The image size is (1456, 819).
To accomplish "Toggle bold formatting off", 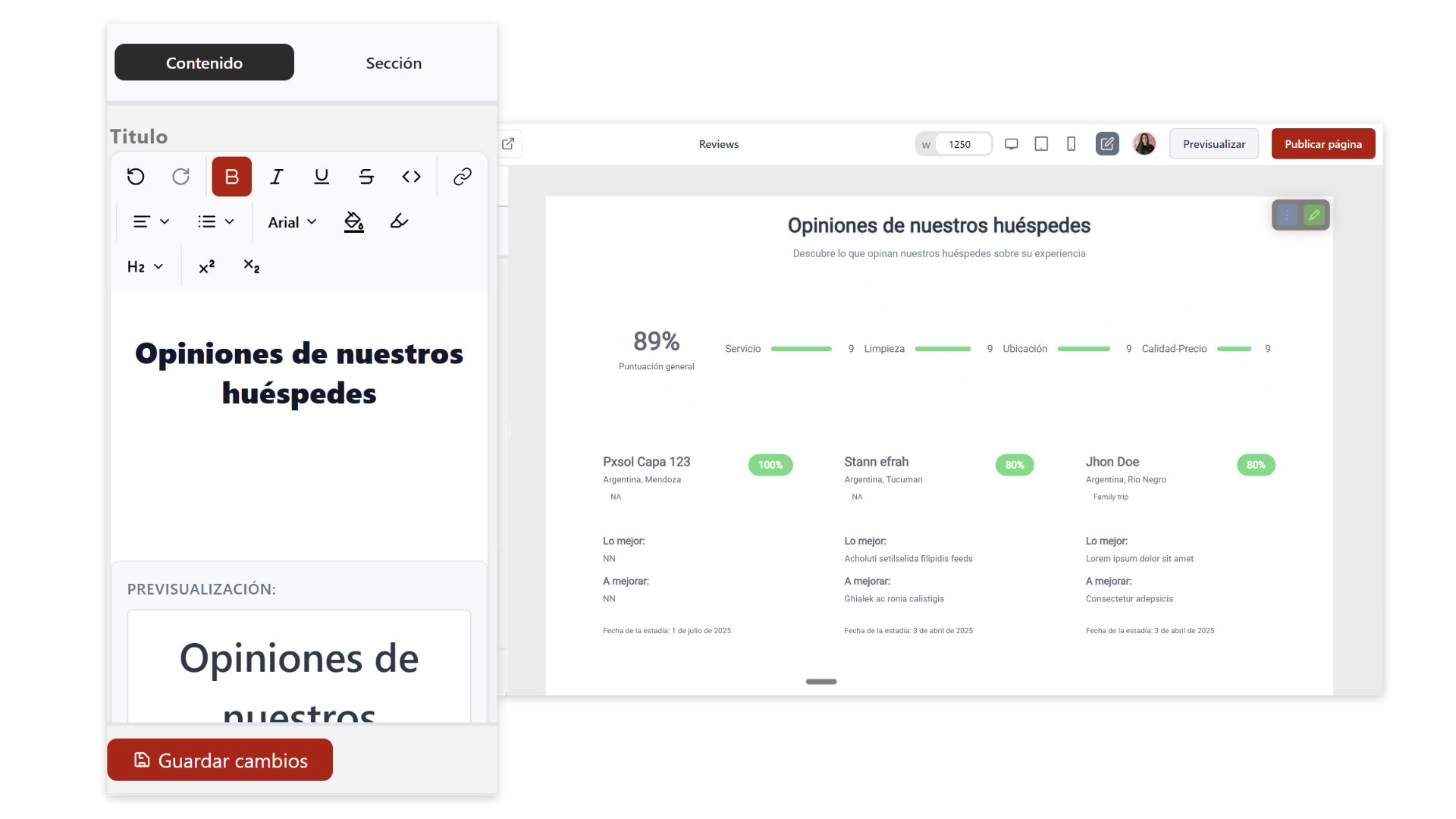I will (231, 177).
